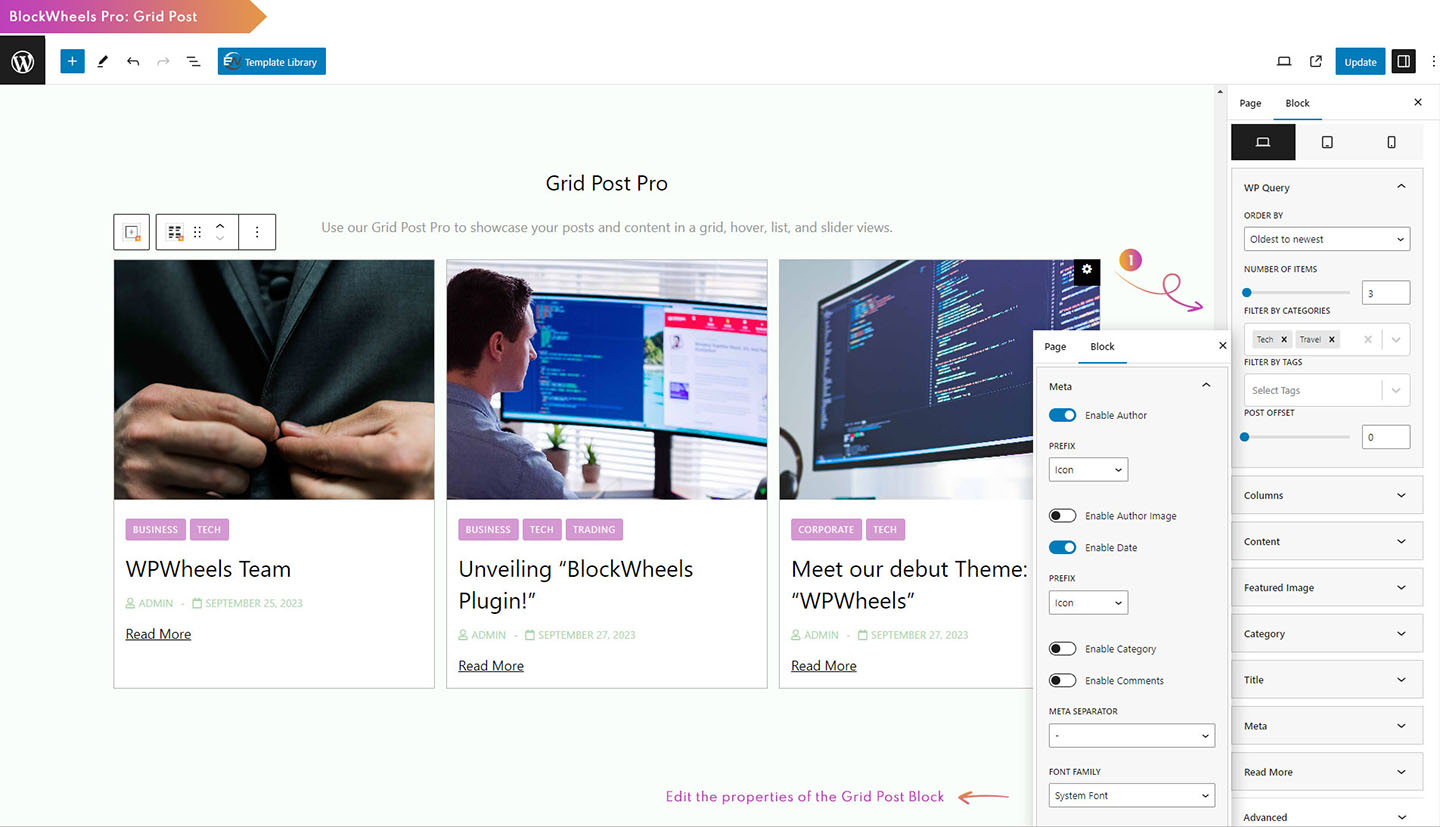Switch to the Page tab in right sidebar
The height and width of the screenshot is (827, 1440).
pos(1250,103)
